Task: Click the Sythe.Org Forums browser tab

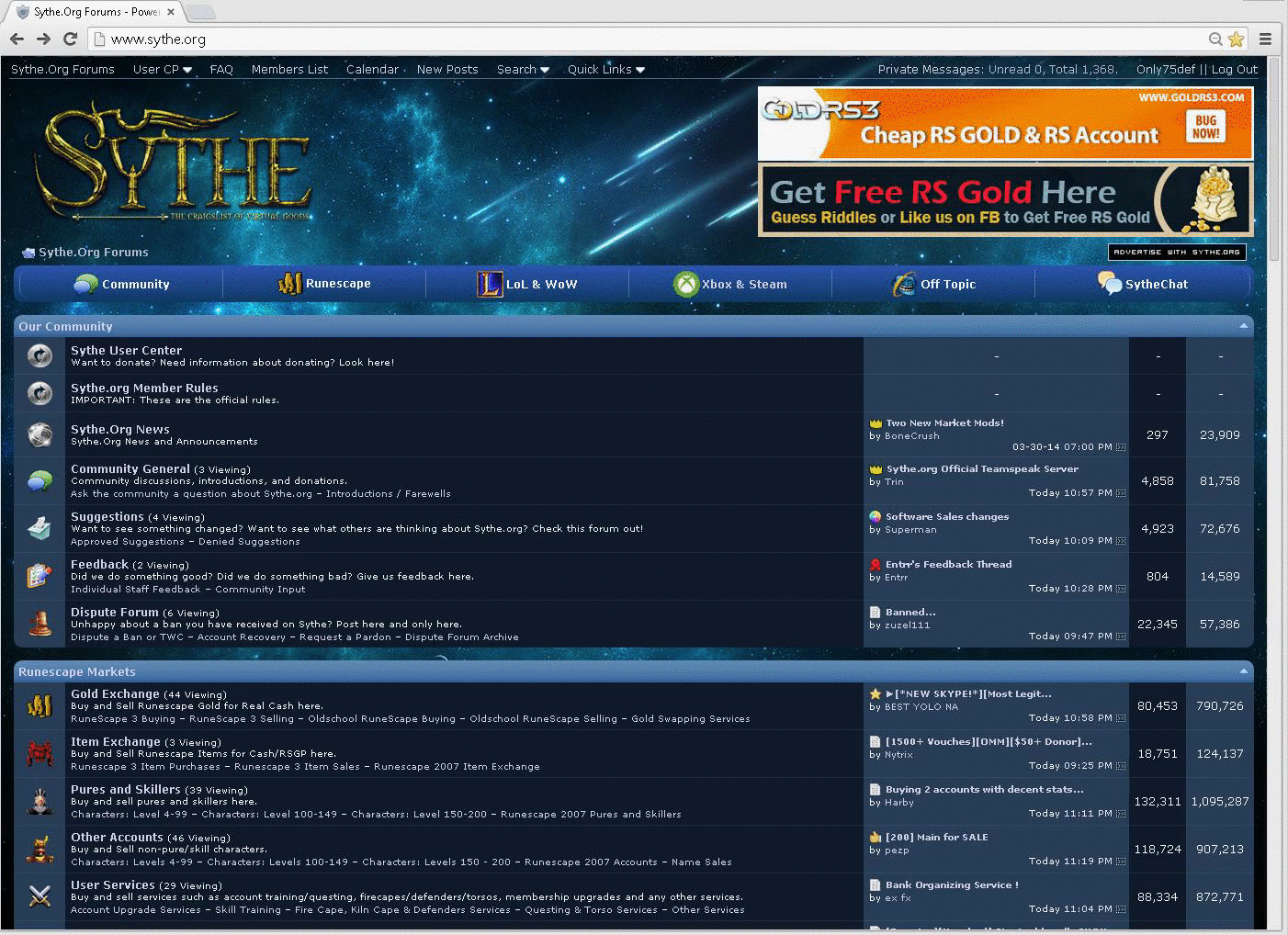Action: pos(96,12)
